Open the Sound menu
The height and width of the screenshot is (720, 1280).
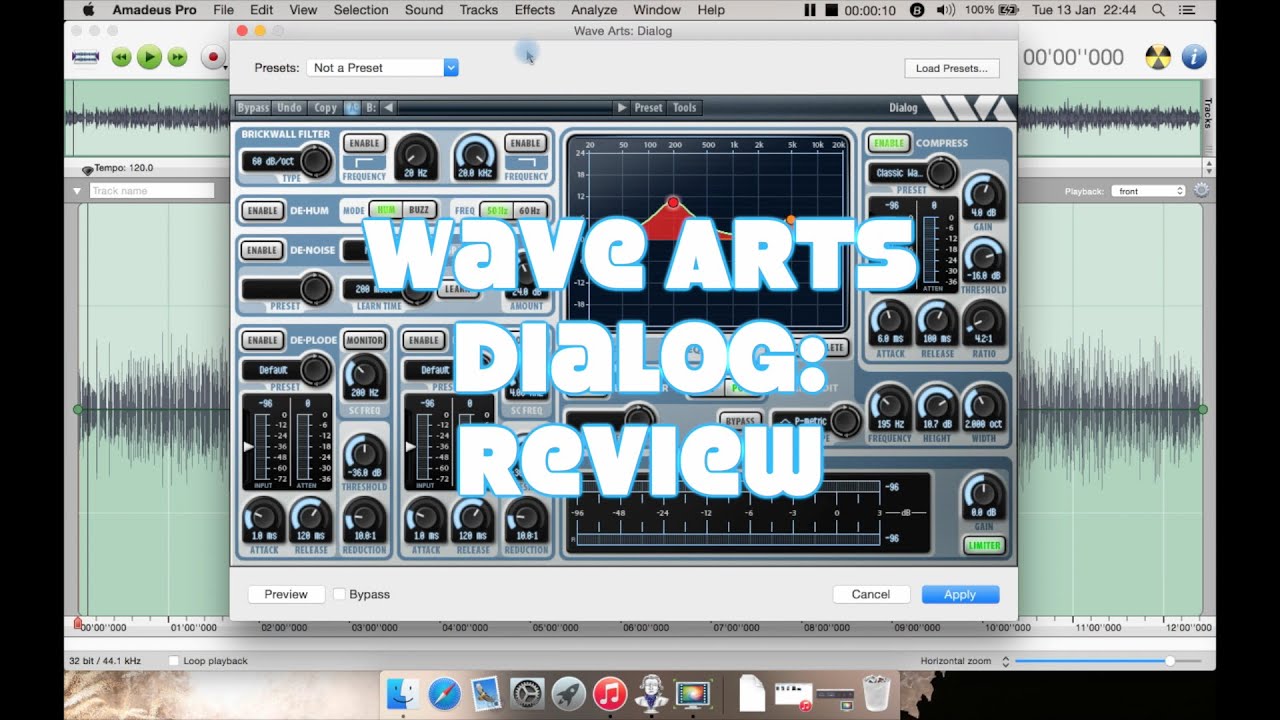(x=424, y=10)
